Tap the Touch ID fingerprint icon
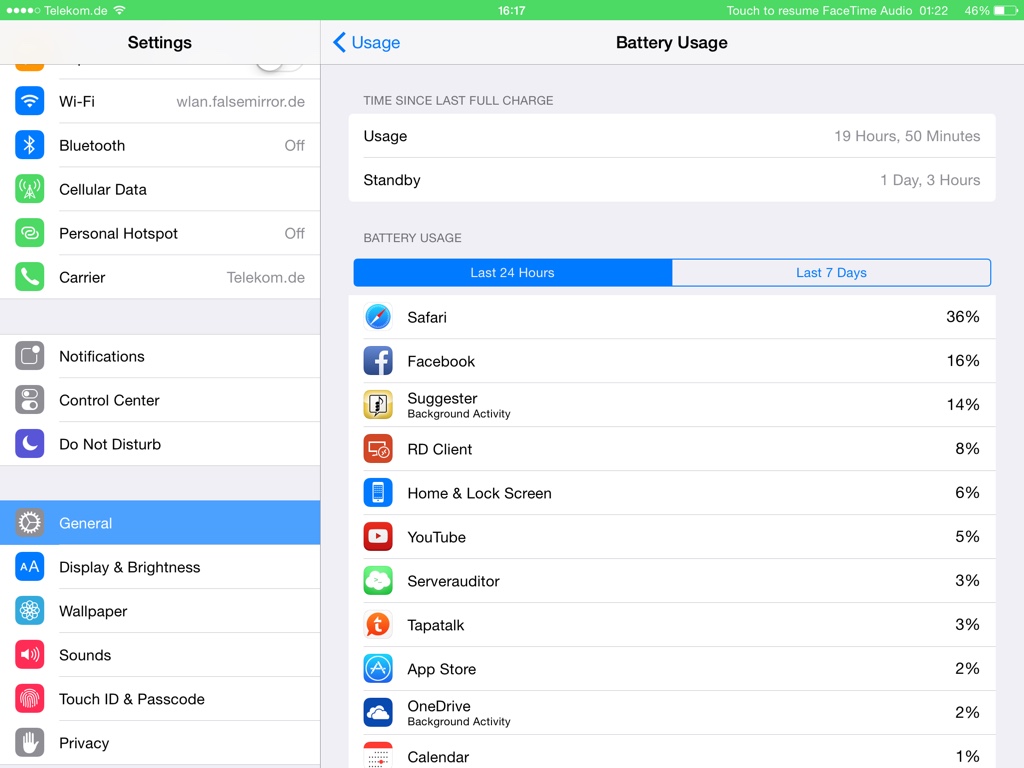Viewport: 1024px width, 768px height. coord(29,699)
